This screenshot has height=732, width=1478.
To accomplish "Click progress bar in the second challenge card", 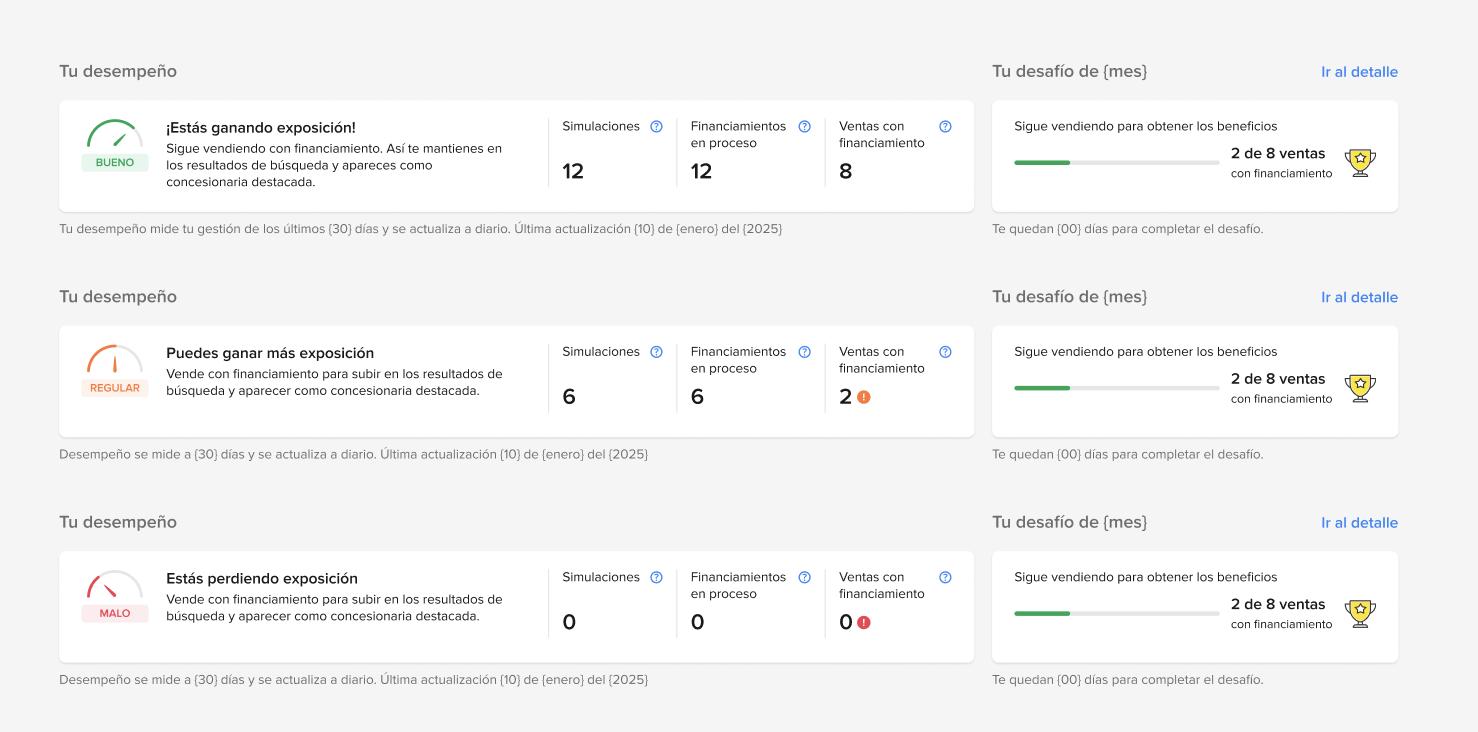I will [x=1117, y=388].
